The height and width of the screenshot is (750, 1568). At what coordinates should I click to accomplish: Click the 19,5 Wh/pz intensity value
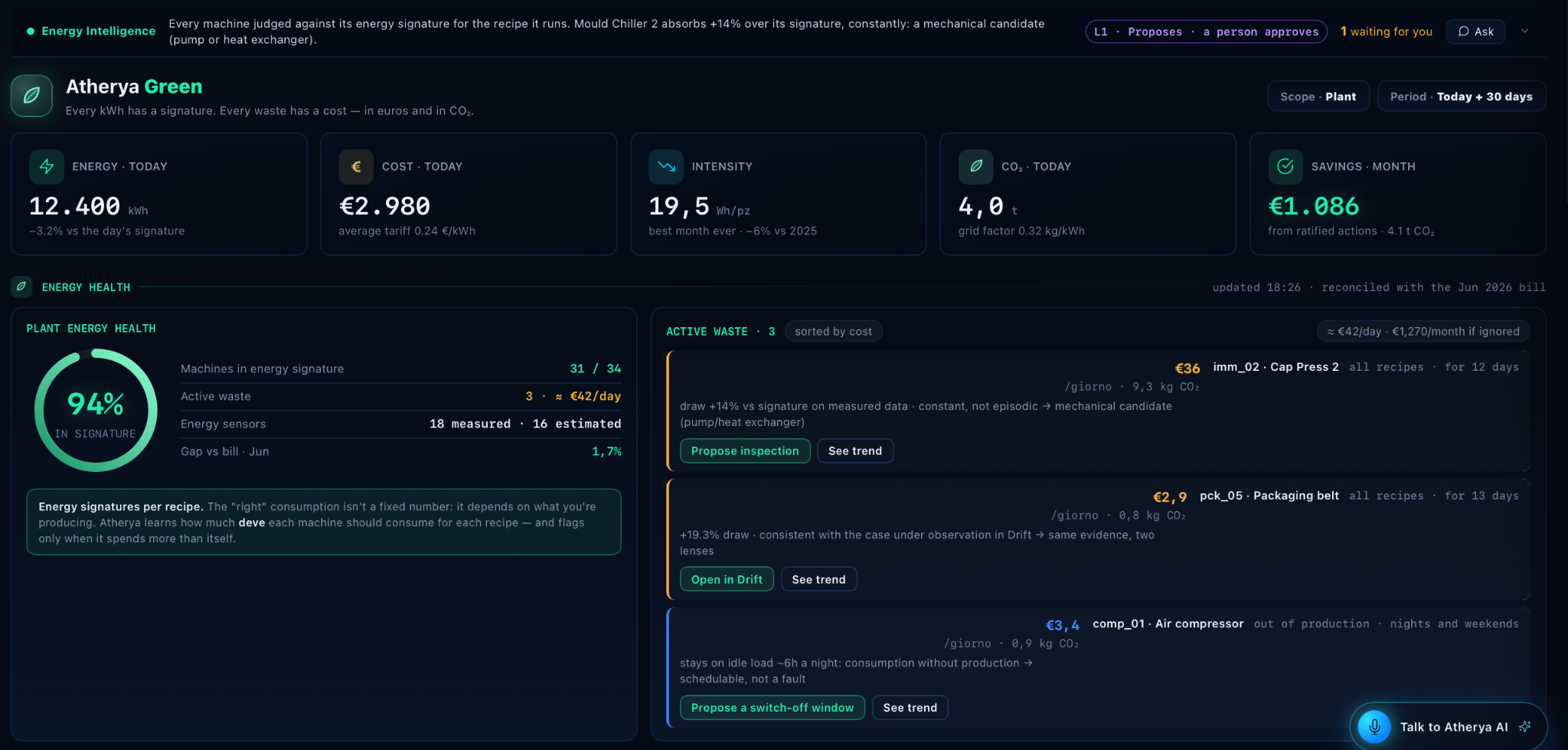tap(699, 206)
